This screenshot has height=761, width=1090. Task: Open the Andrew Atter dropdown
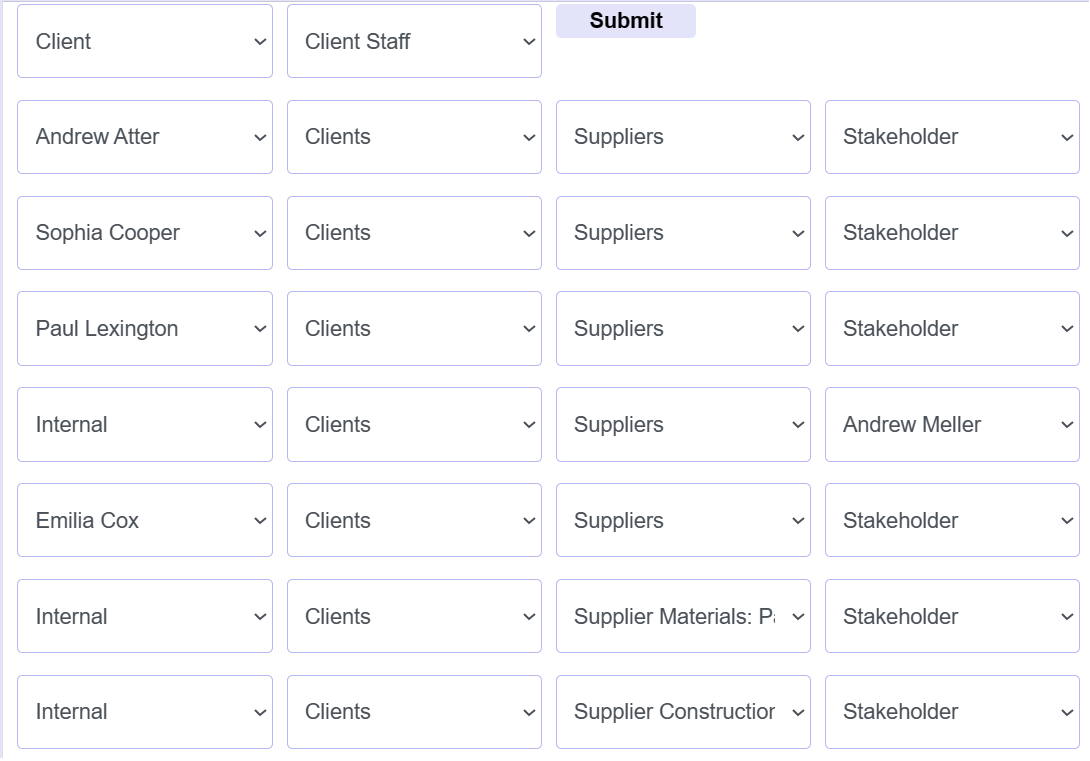tap(144, 137)
